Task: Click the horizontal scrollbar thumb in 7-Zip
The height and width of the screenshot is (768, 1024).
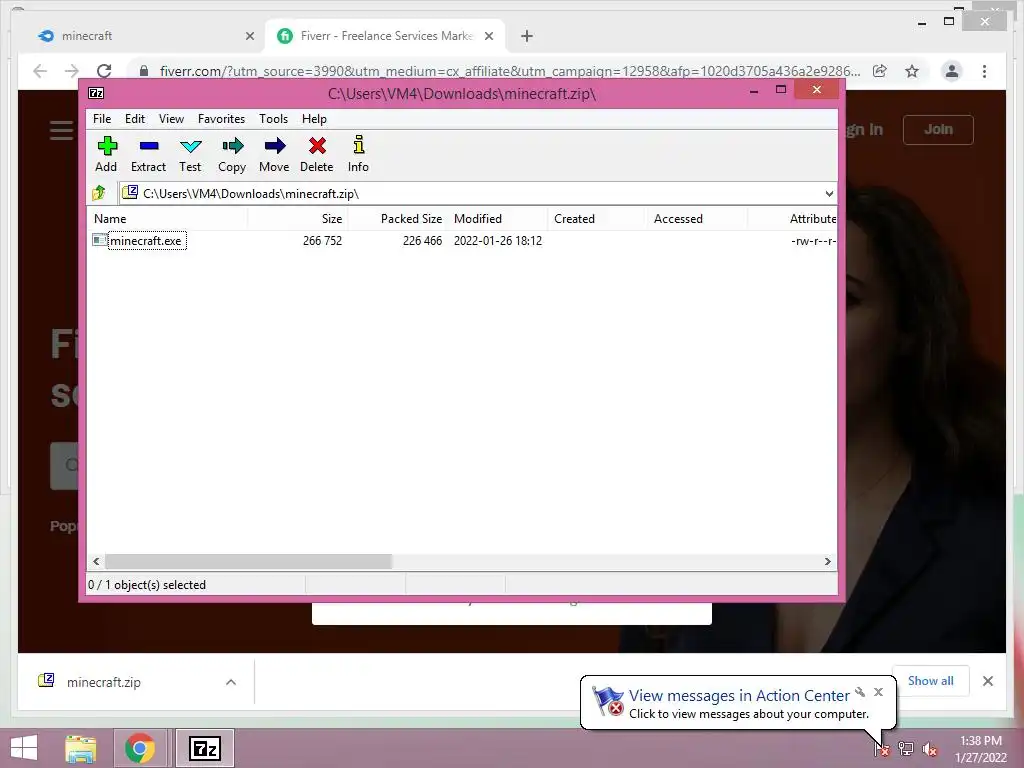Action: pyautogui.click(x=248, y=562)
